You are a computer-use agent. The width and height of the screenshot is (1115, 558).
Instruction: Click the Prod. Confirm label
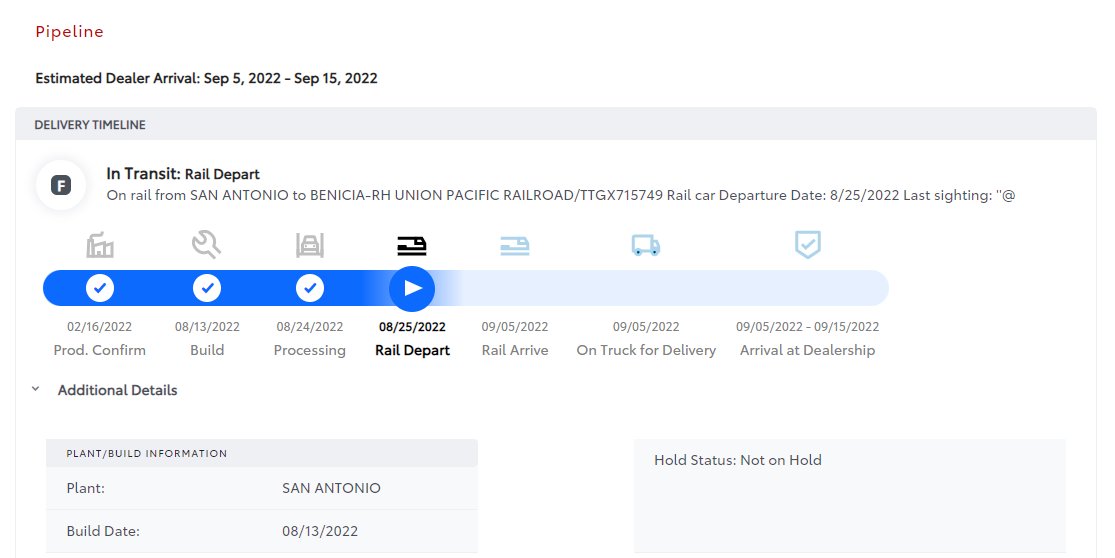pos(100,350)
